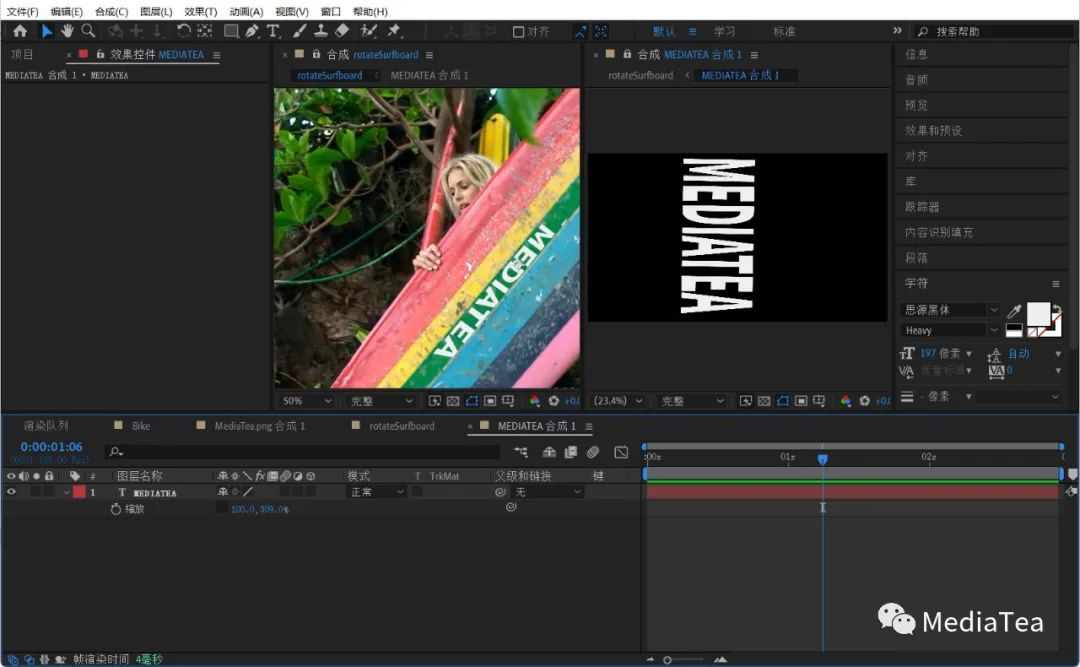The height and width of the screenshot is (667, 1080).
Task: Click red label color of MEDIATEA layer
Action: click(79, 492)
